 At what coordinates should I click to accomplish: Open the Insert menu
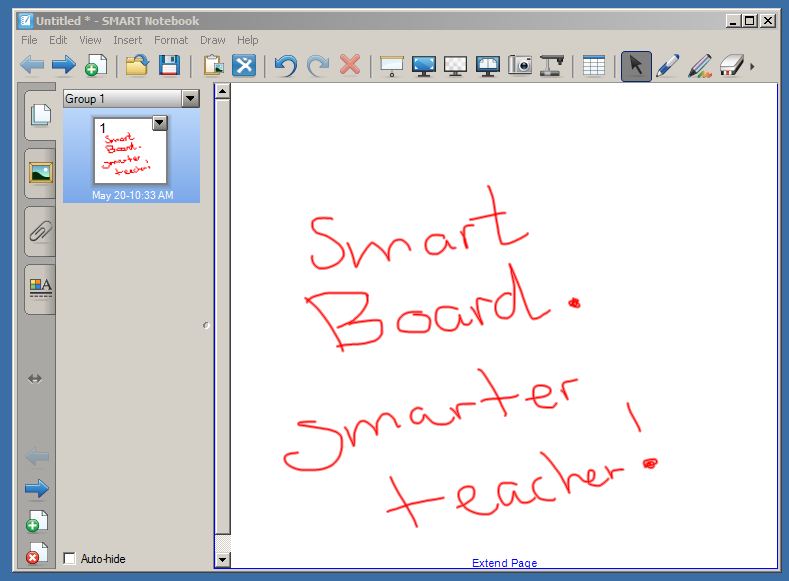(127, 40)
